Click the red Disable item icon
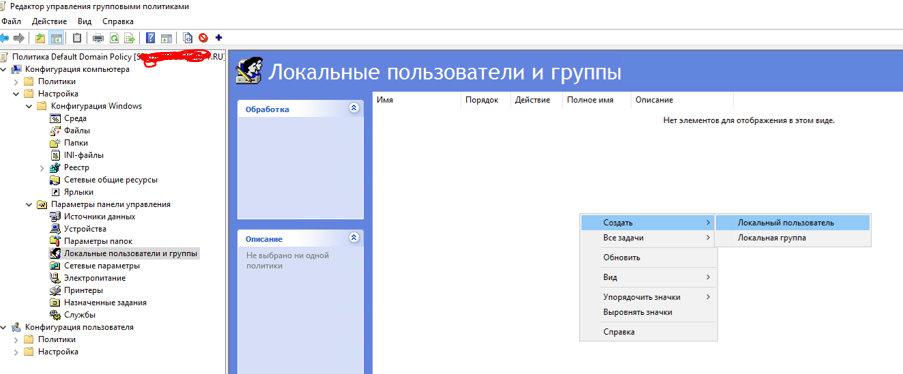 [x=203, y=38]
